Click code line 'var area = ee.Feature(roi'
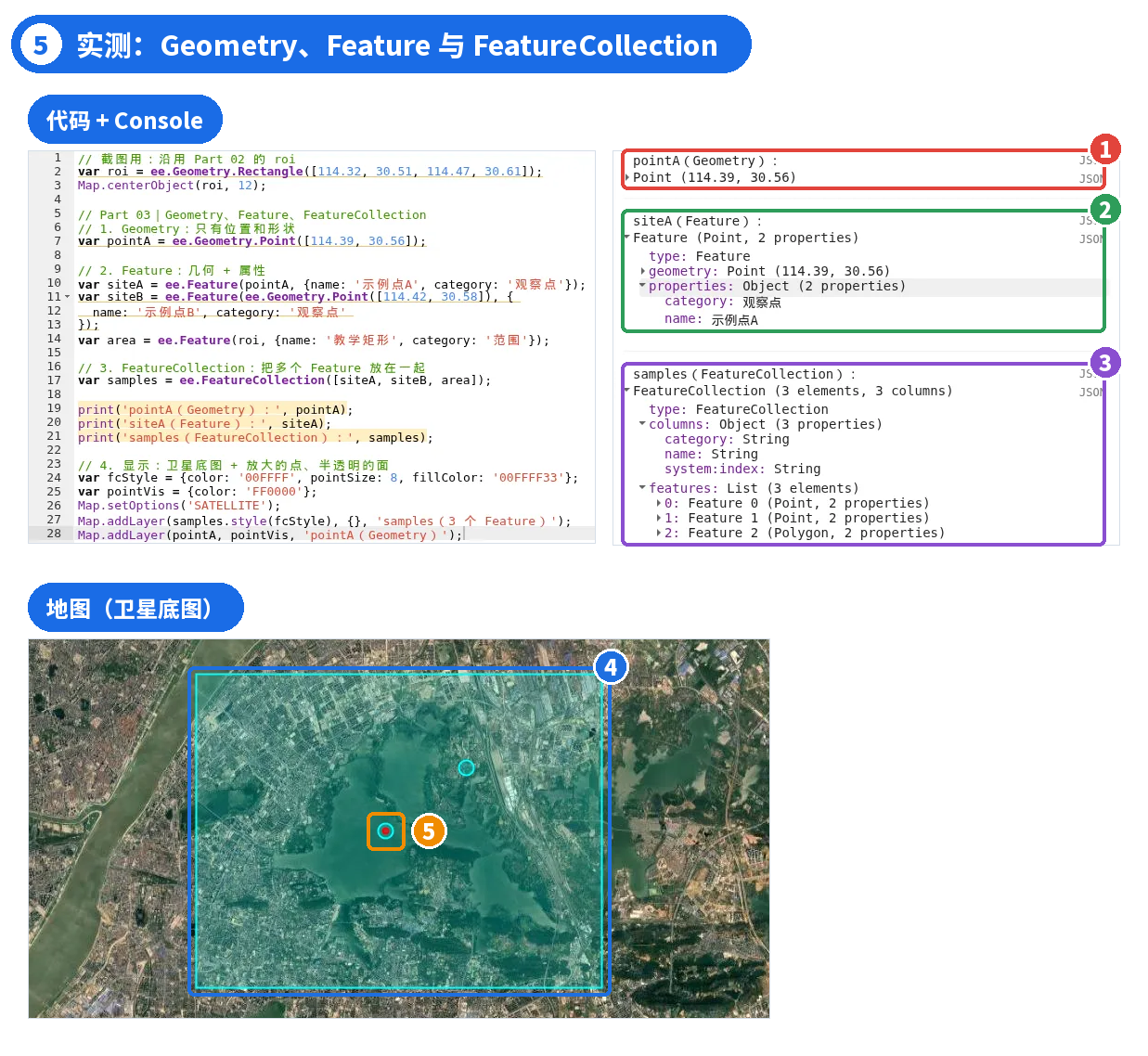1148x1056 pixels. 314,341
